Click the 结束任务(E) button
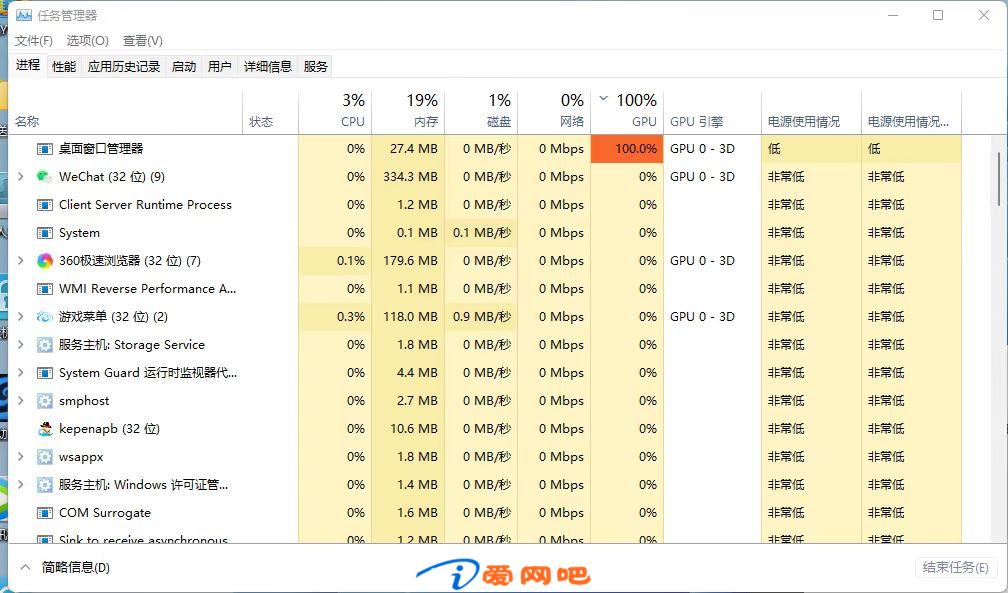 [955, 567]
